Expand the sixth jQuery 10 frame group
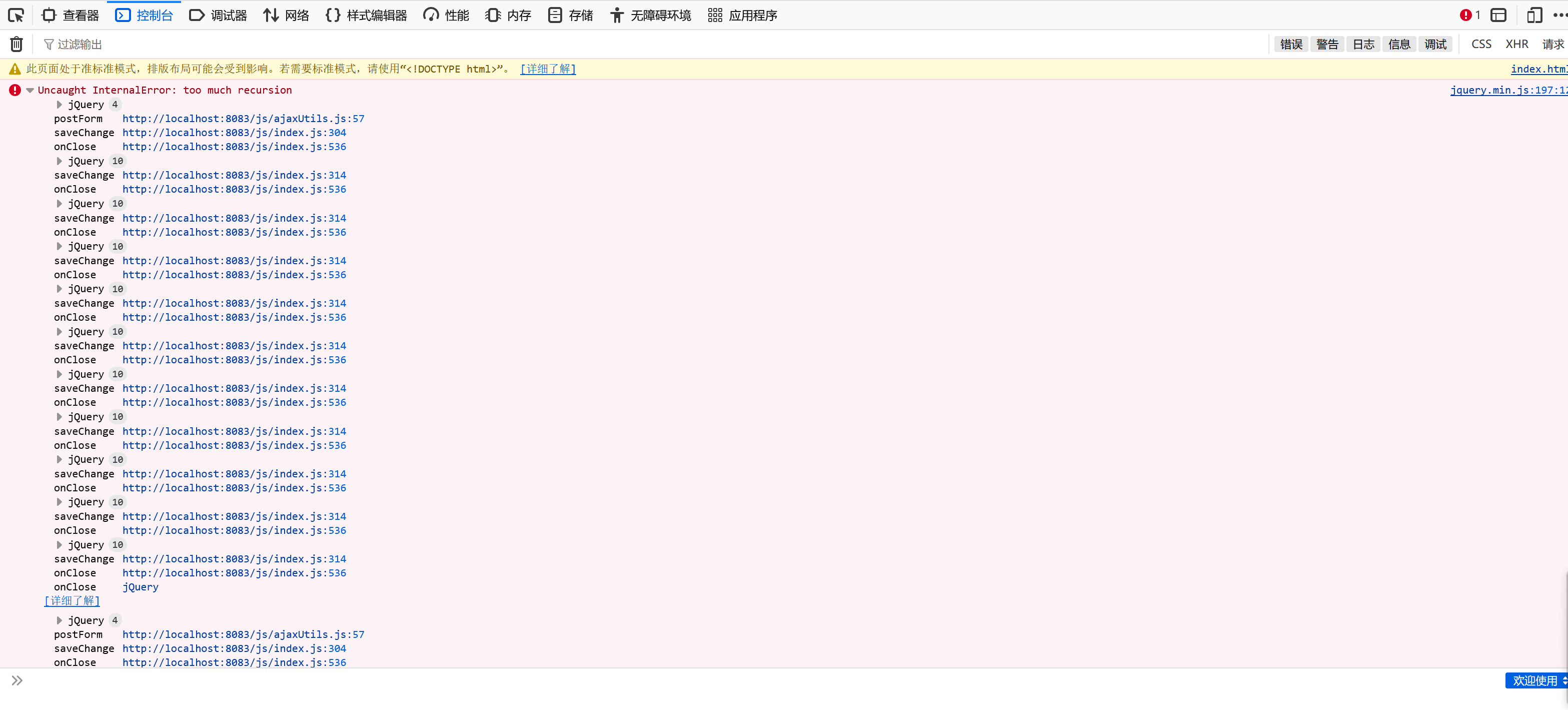The height and width of the screenshot is (710, 1568). tap(59, 374)
